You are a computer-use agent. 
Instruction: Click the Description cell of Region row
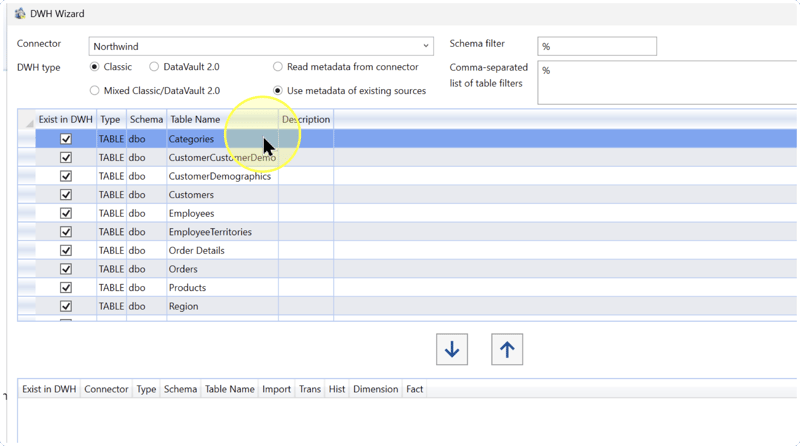click(306, 306)
